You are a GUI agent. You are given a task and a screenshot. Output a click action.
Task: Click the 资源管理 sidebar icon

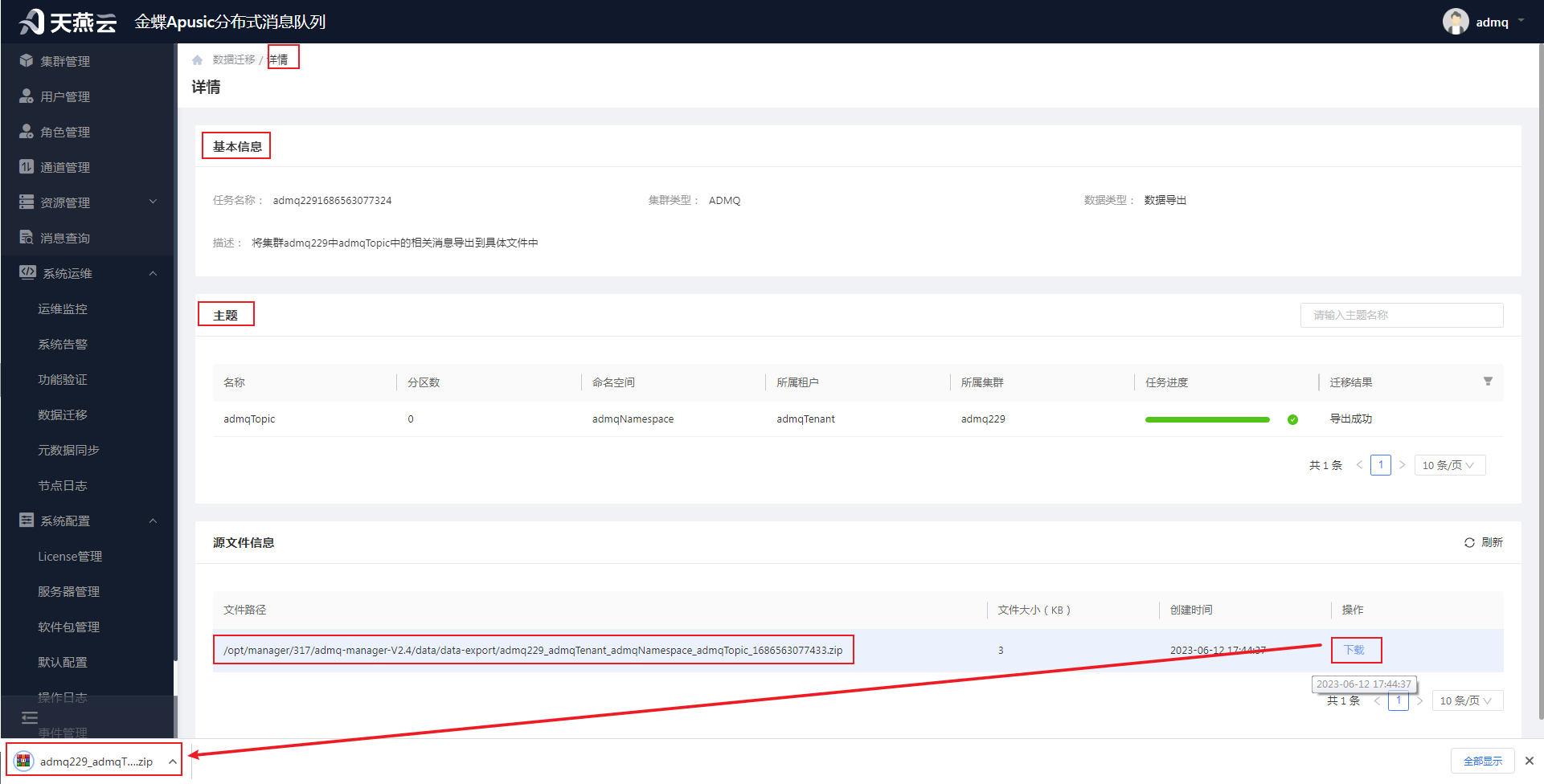click(x=27, y=202)
